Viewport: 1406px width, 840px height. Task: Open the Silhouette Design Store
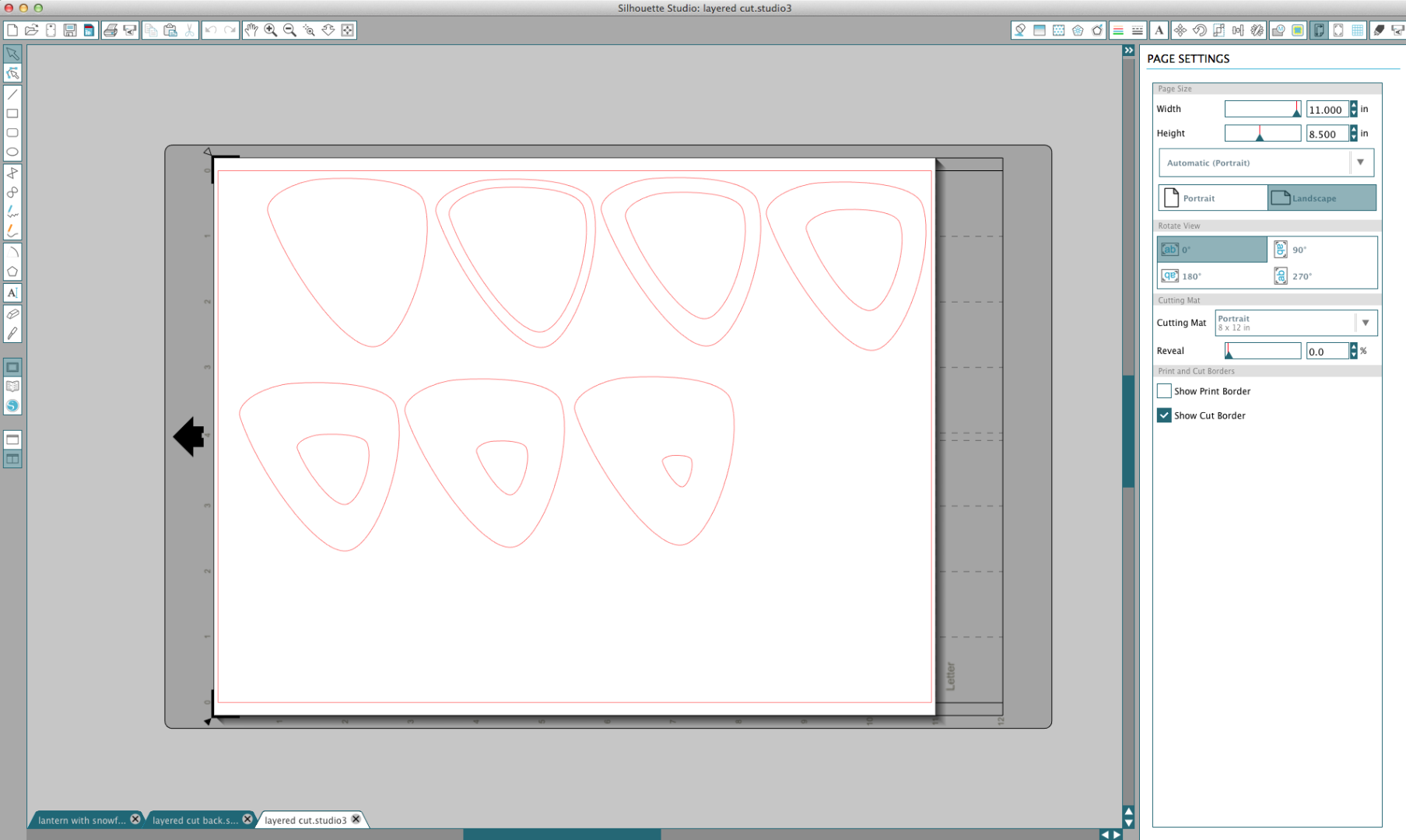click(x=12, y=405)
